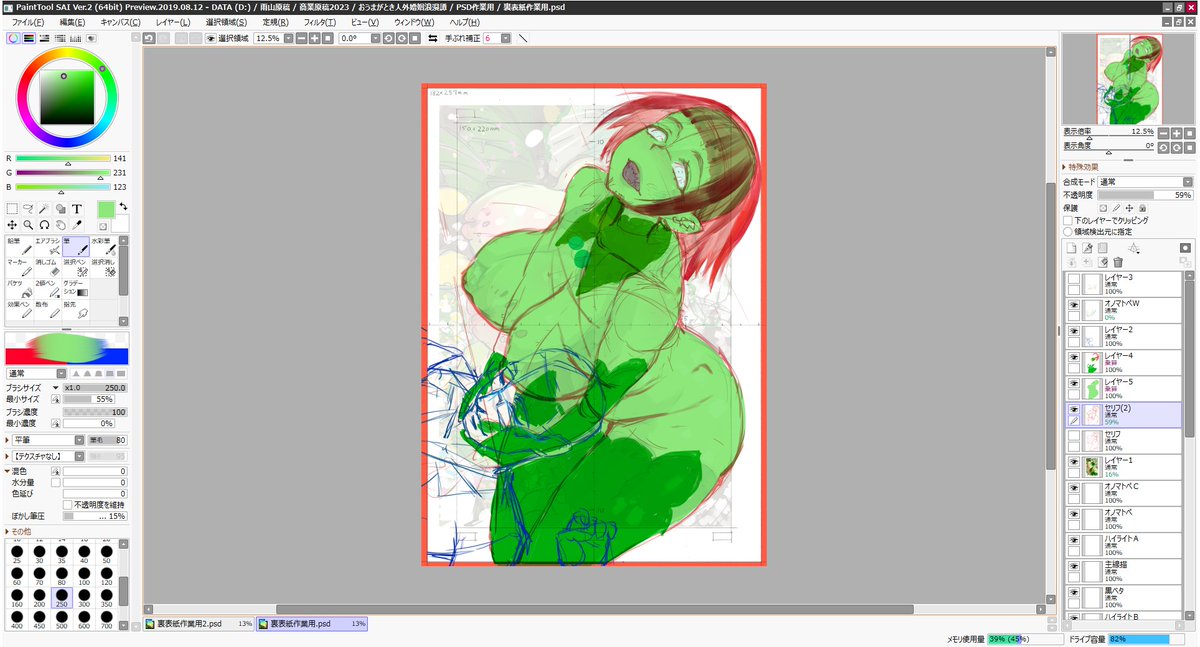Open the 合成モード blend mode dropdown
1200x647 pixels.
tap(1187, 182)
